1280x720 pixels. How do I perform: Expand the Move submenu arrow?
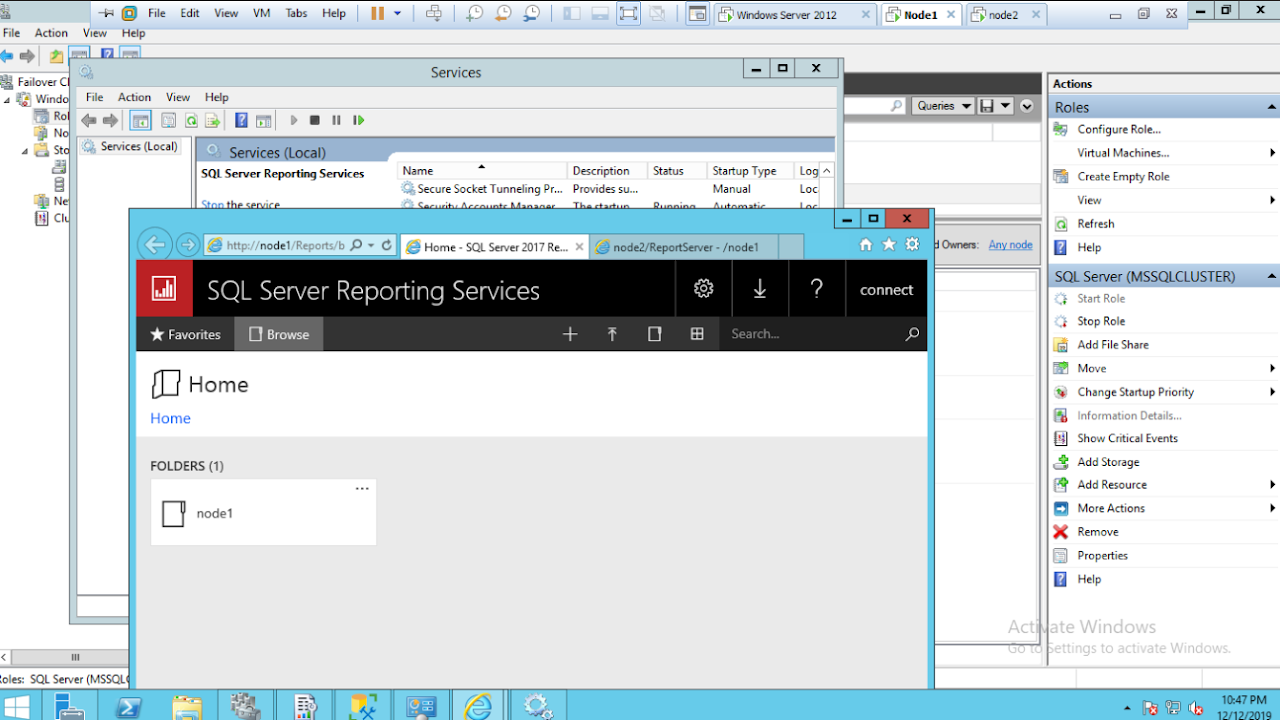click(x=1272, y=368)
